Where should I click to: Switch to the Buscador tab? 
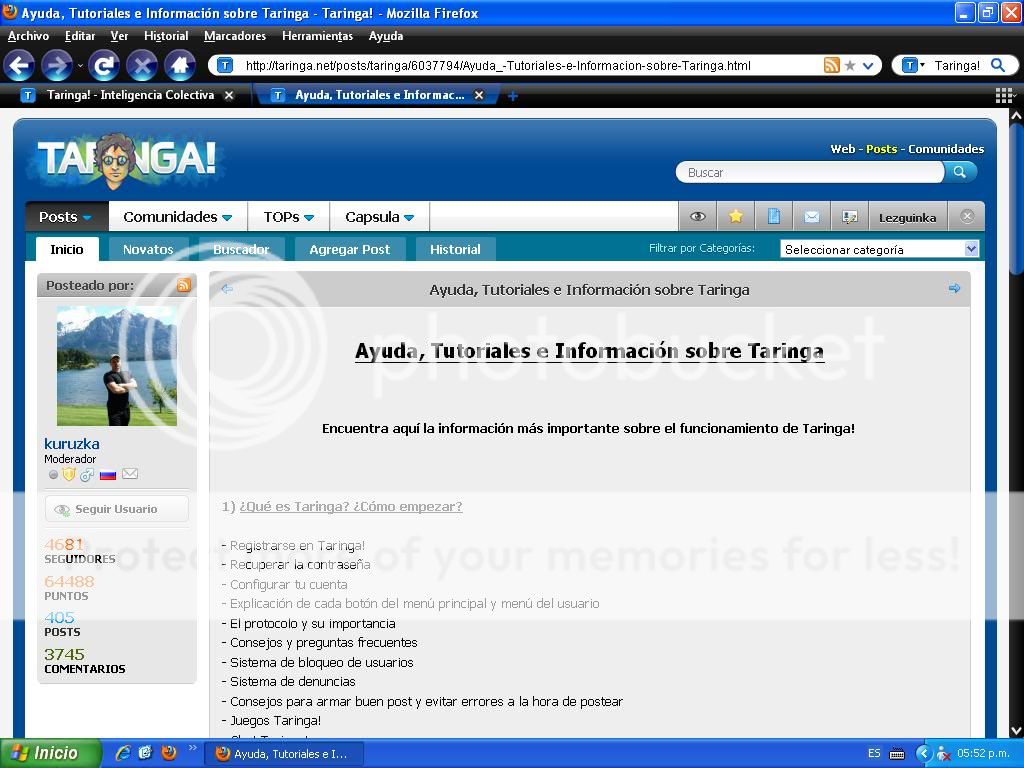click(x=241, y=249)
